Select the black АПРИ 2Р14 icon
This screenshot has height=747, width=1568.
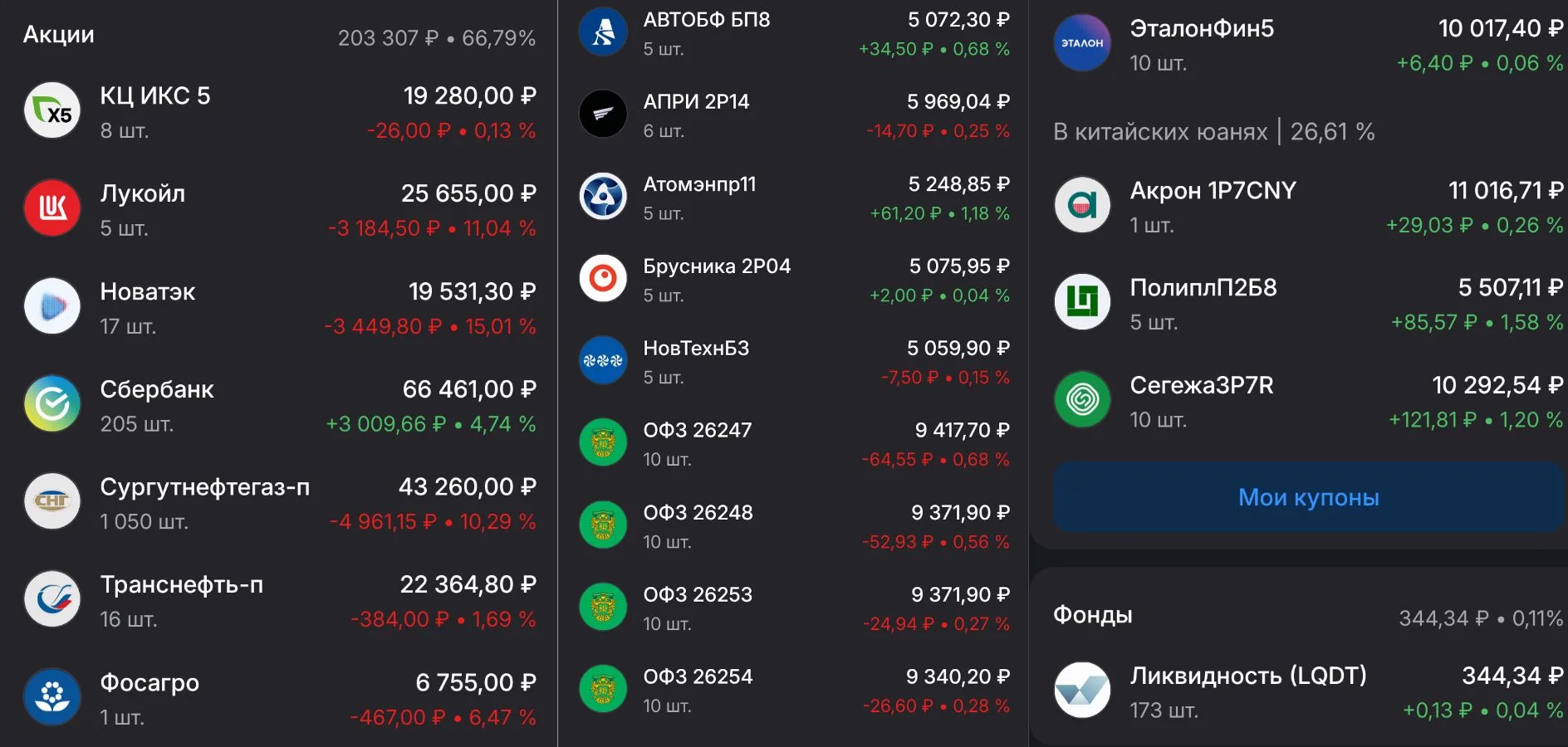(603, 114)
